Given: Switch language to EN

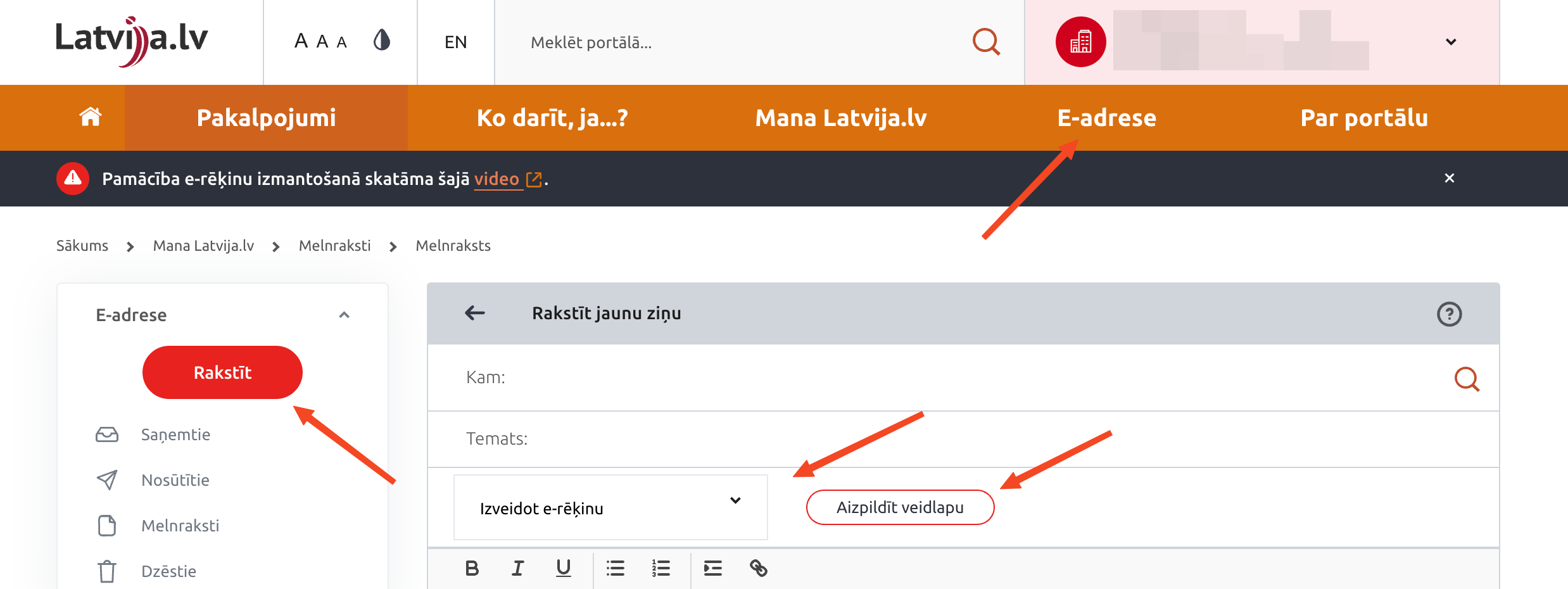Looking at the screenshot, I should [x=455, y=42].
